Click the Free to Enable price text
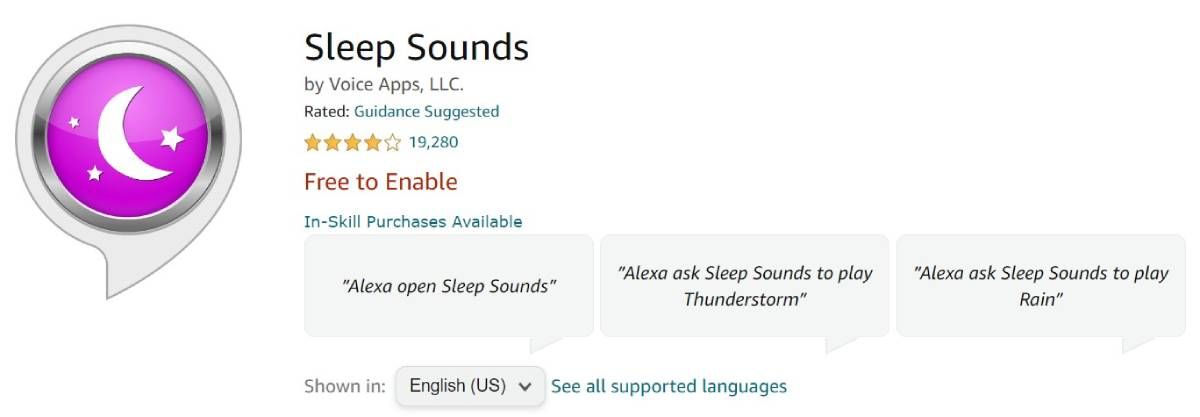The width and height of the screenshot is (1200, 417). 380,182
